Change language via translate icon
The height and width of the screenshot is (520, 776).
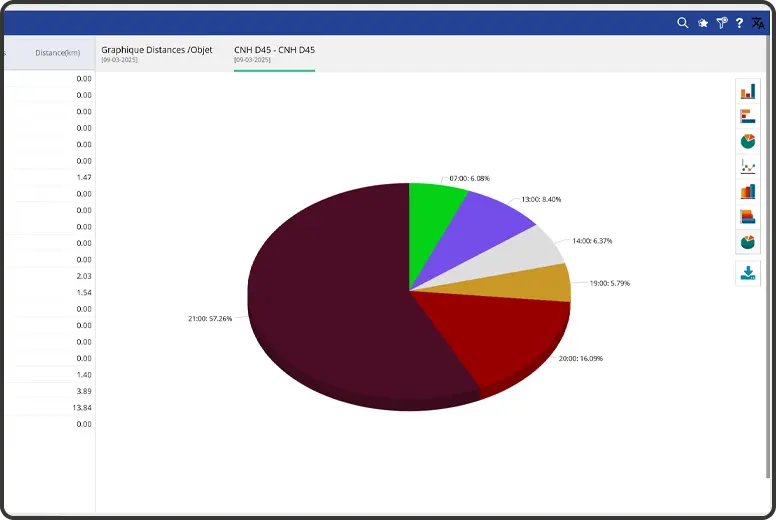pyautogui.click(x=758, y=23)
